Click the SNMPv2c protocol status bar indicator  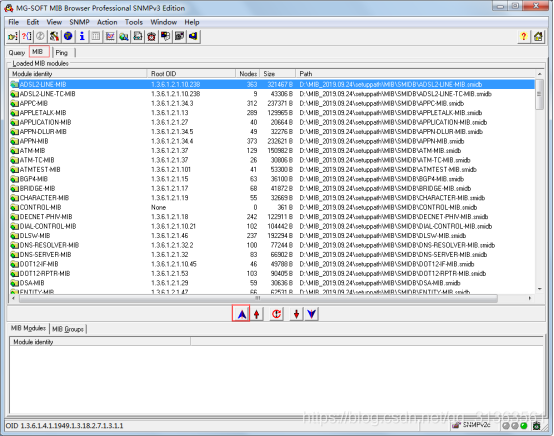click(471, 425)
